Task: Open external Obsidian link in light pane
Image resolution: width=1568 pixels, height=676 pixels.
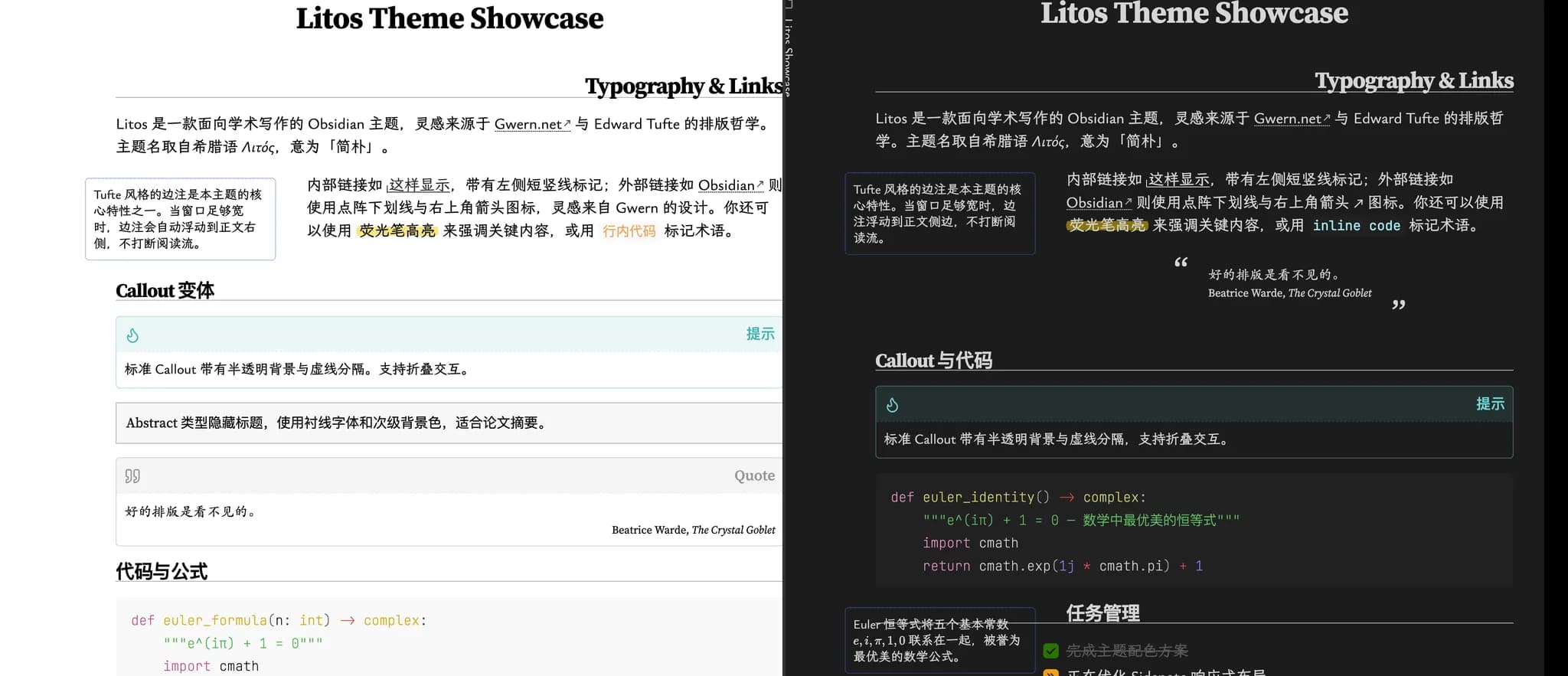Action: [730, 185]
